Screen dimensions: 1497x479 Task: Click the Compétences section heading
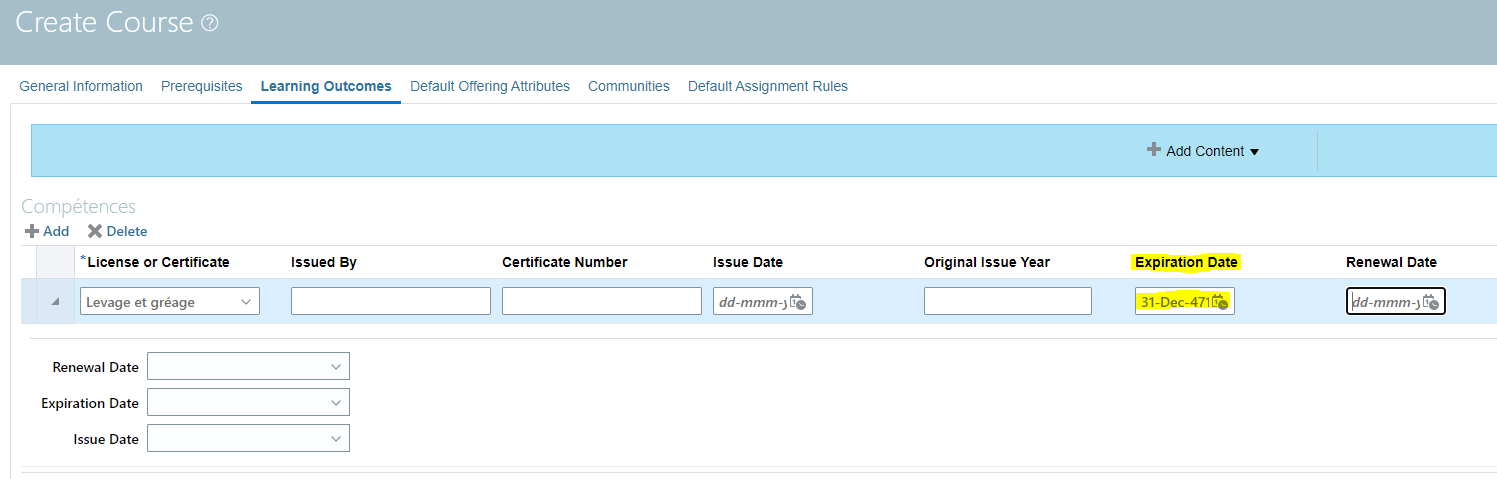pyautogui.click(x=78, y=206)
